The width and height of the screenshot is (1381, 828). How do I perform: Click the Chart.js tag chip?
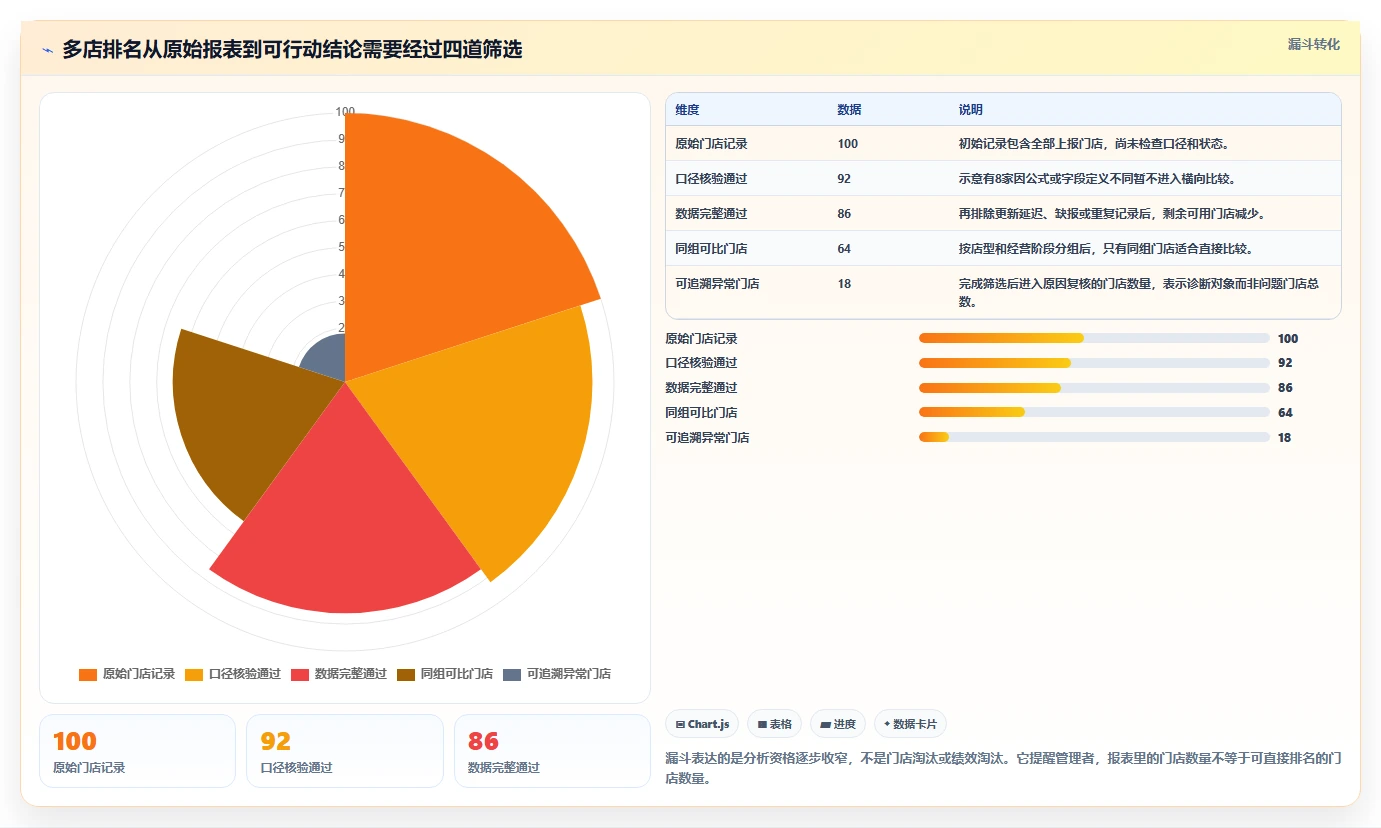click(702, 724)
